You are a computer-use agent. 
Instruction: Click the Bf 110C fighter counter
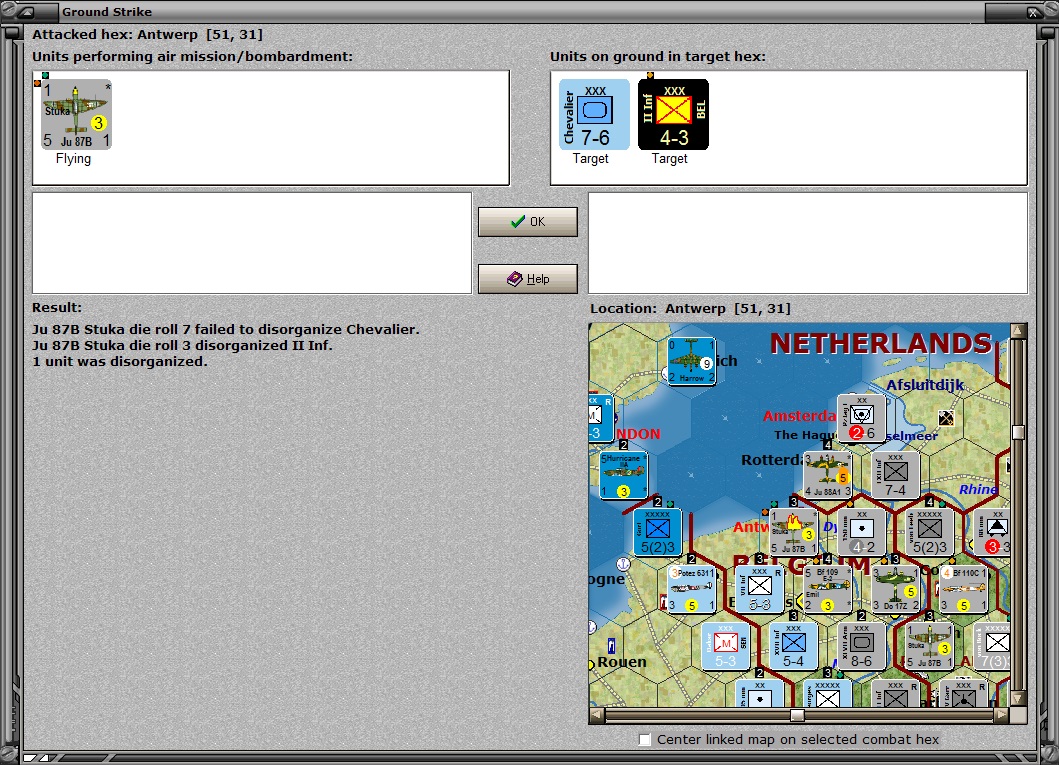[964, 589]
